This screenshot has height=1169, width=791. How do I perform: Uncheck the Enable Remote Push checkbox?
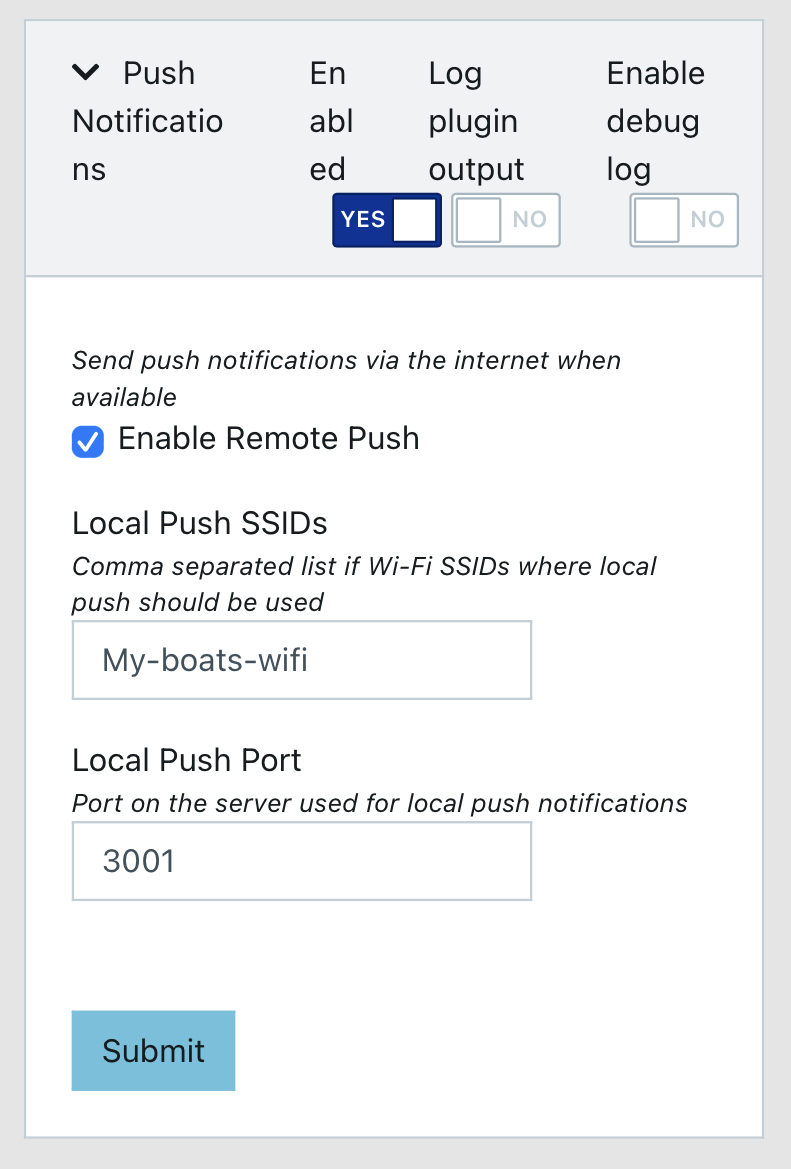point(88,441)
